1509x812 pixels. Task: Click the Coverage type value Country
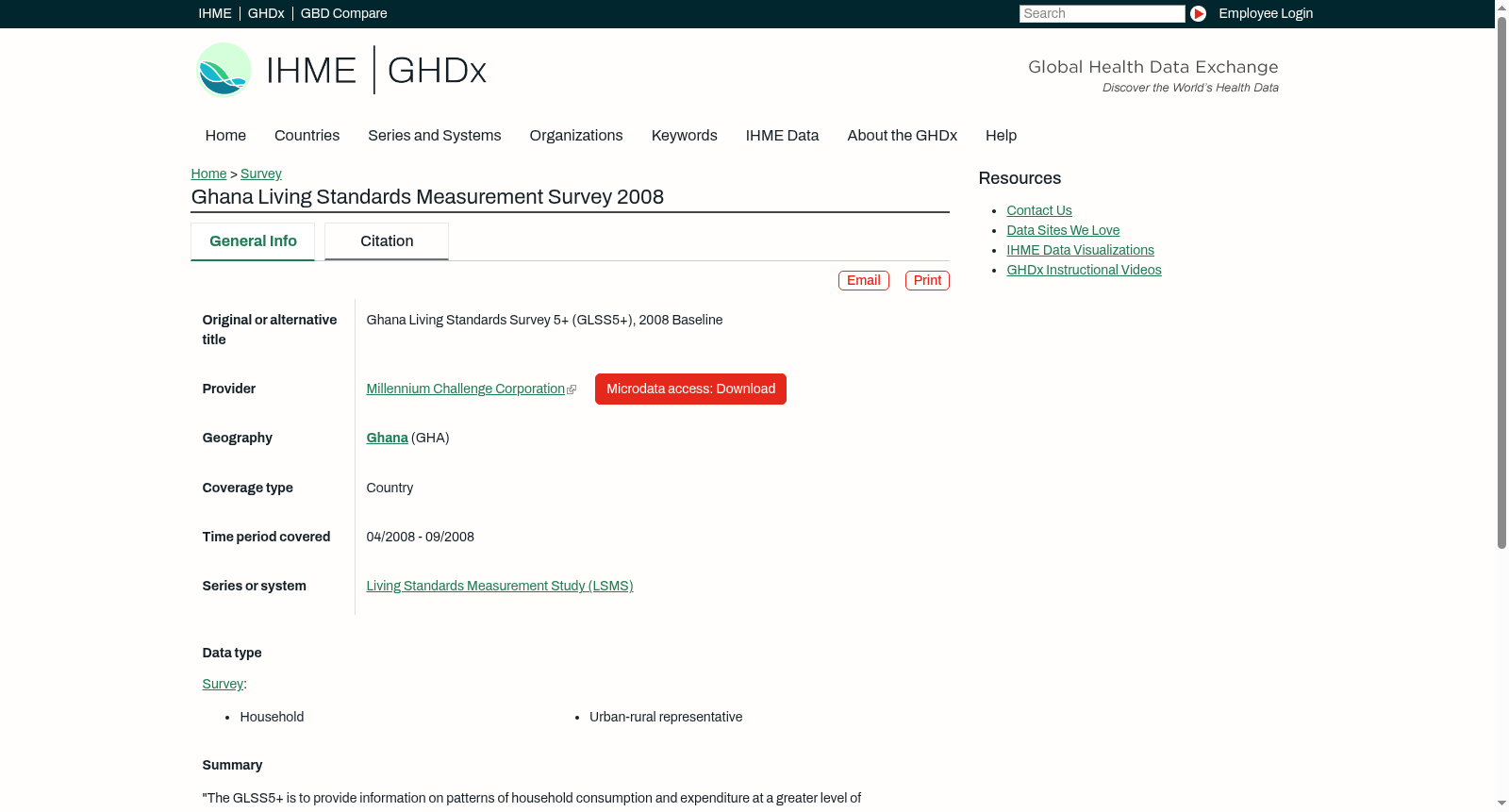390,488
